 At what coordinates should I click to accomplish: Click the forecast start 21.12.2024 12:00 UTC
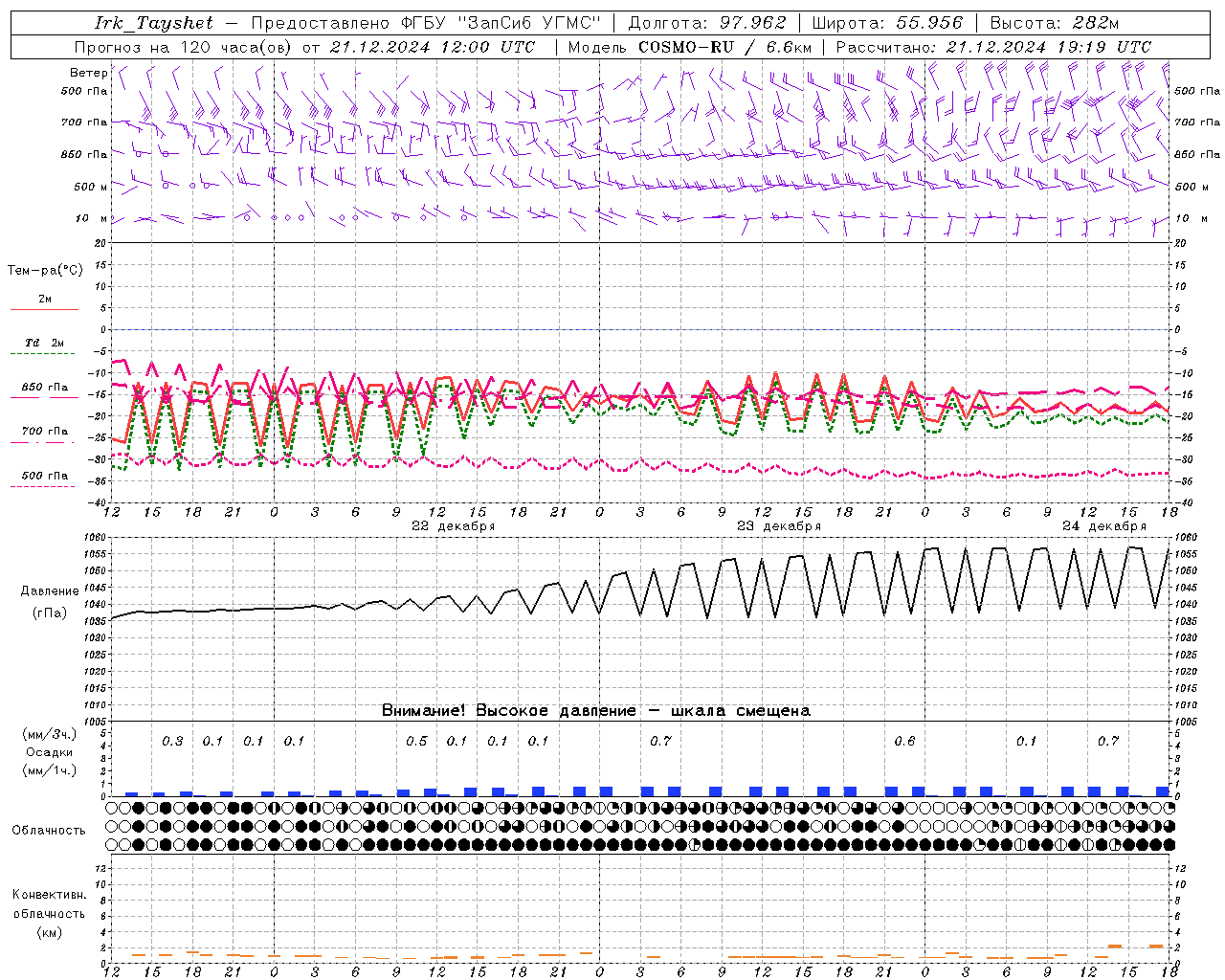point(433,47)
